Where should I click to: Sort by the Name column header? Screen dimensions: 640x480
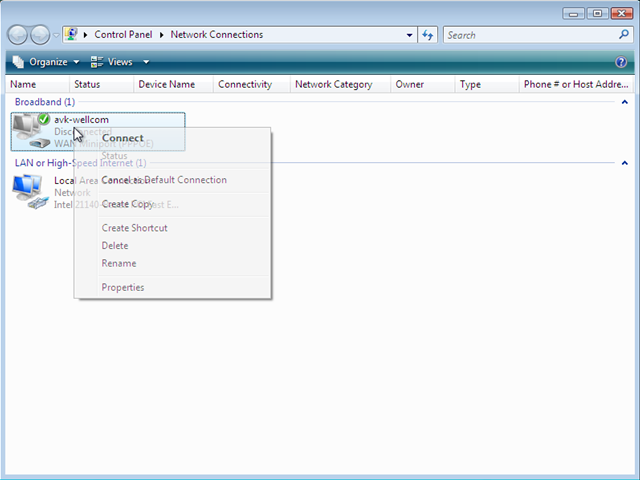point(38,84)
